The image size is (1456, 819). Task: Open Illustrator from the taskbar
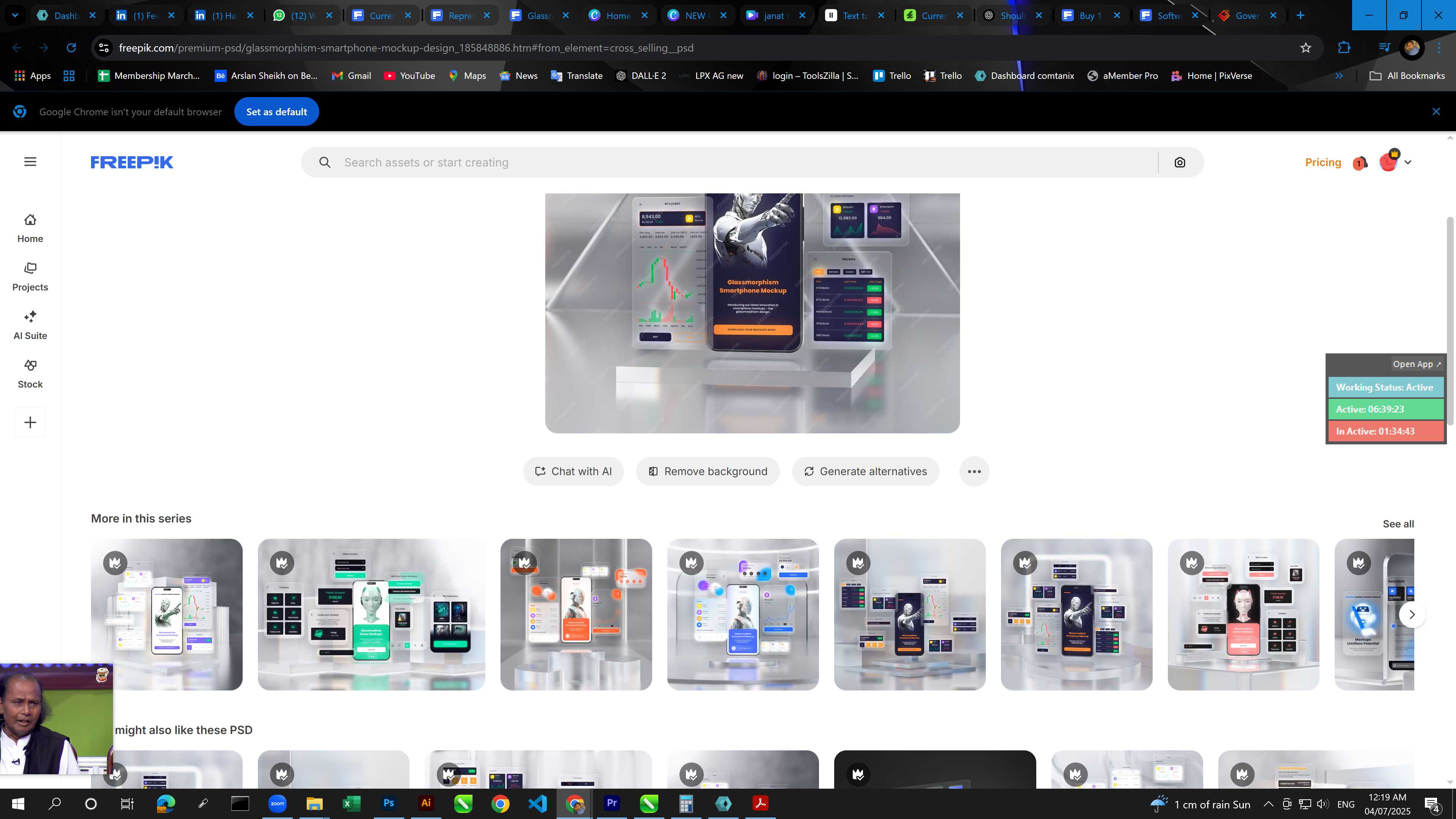pos(425,803)
